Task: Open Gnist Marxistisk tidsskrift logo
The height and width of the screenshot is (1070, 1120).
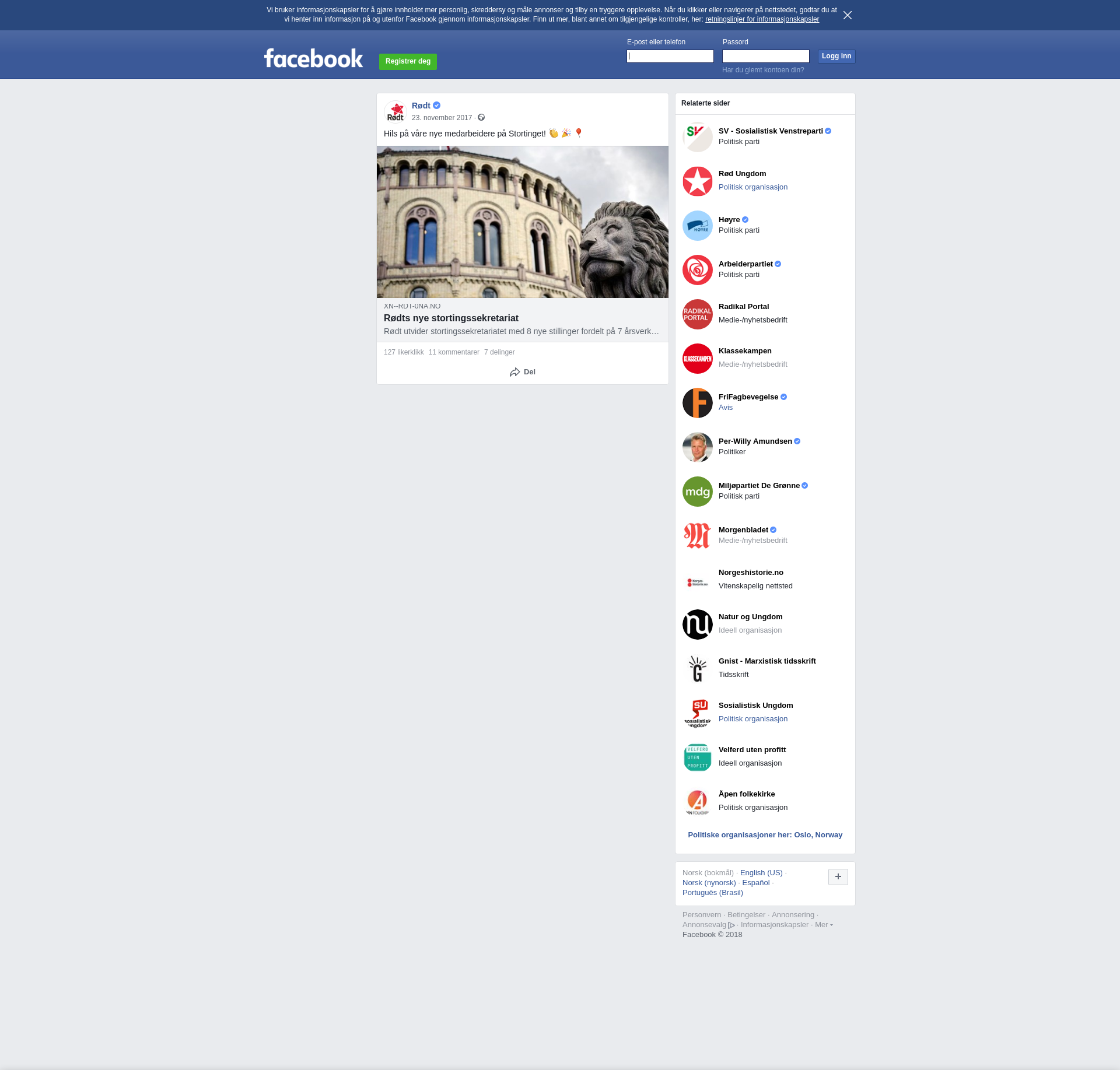Action: [x=698, y=669]
